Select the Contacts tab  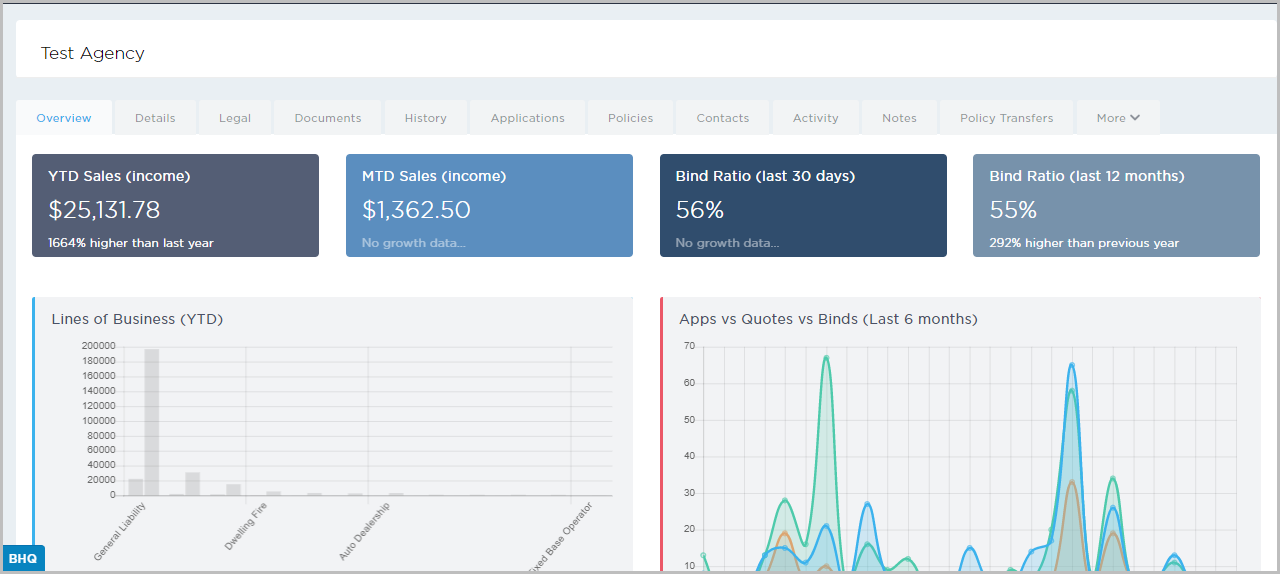click(722, 118)
